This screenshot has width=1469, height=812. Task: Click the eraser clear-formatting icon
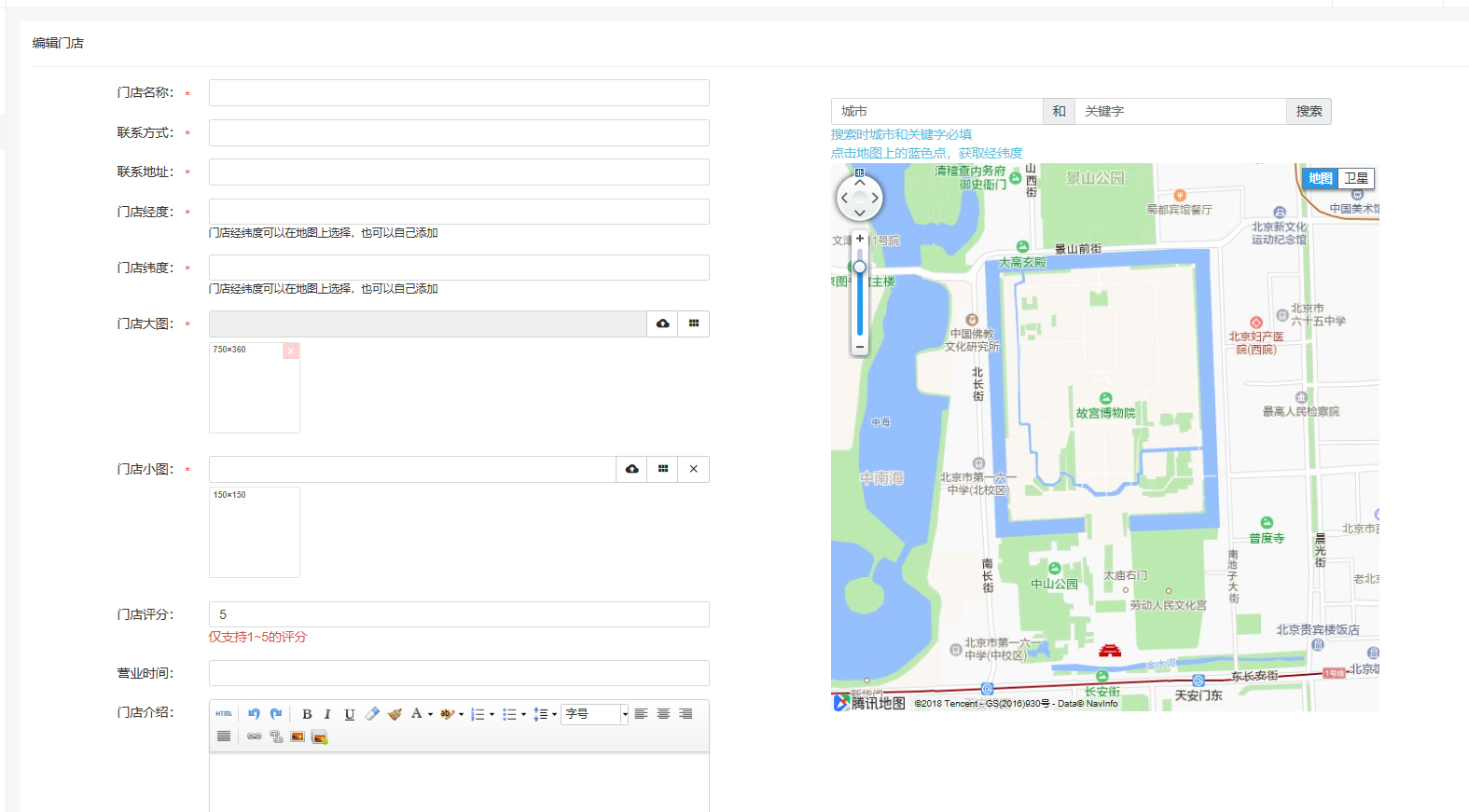click(372, 714)
